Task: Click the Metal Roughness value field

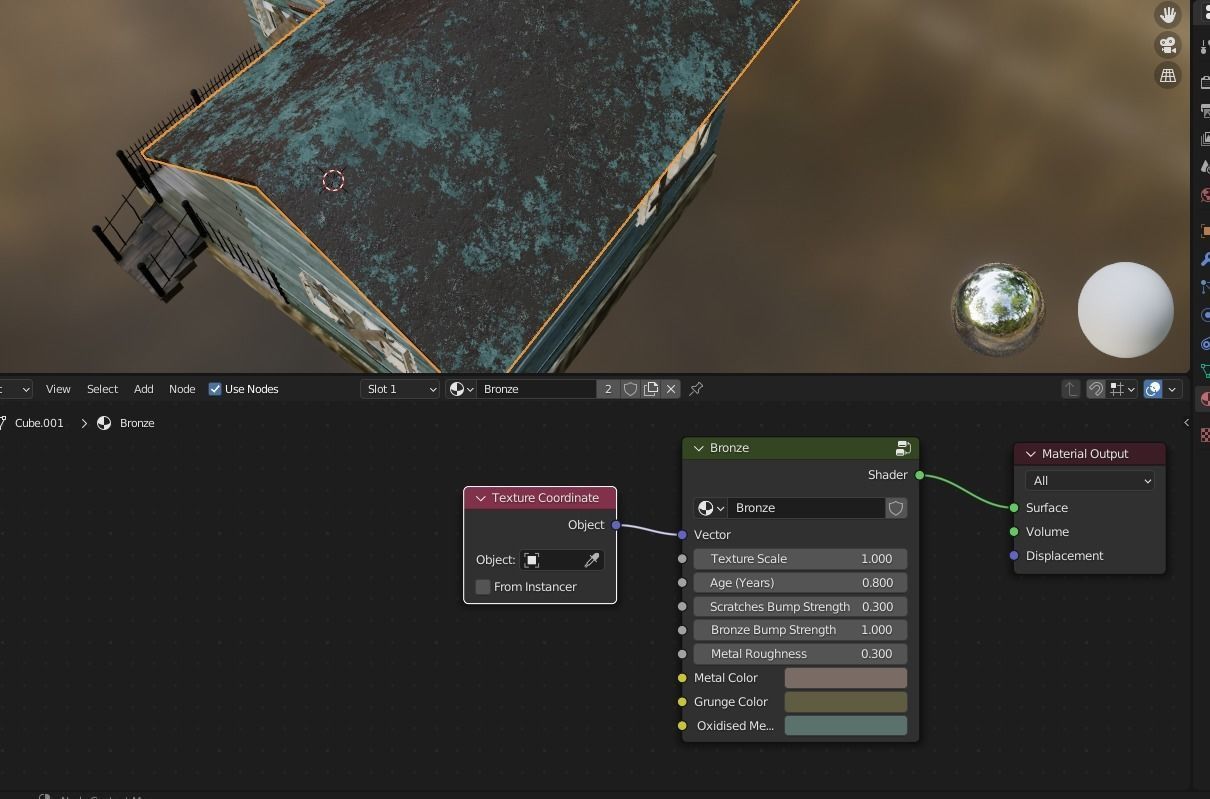Action: tap(800, 654)
